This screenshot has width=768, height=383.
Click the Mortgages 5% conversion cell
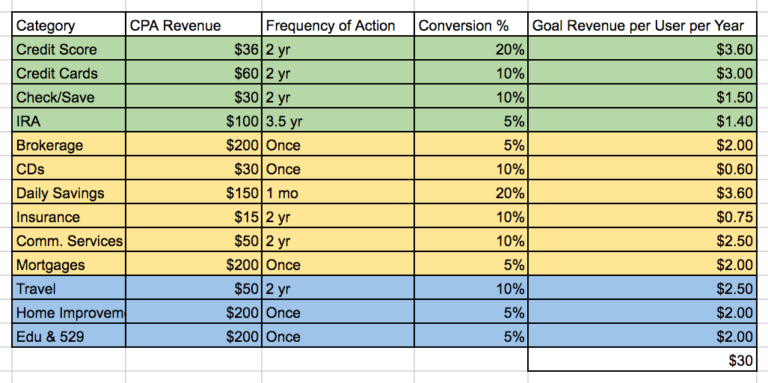pos(471,265)
